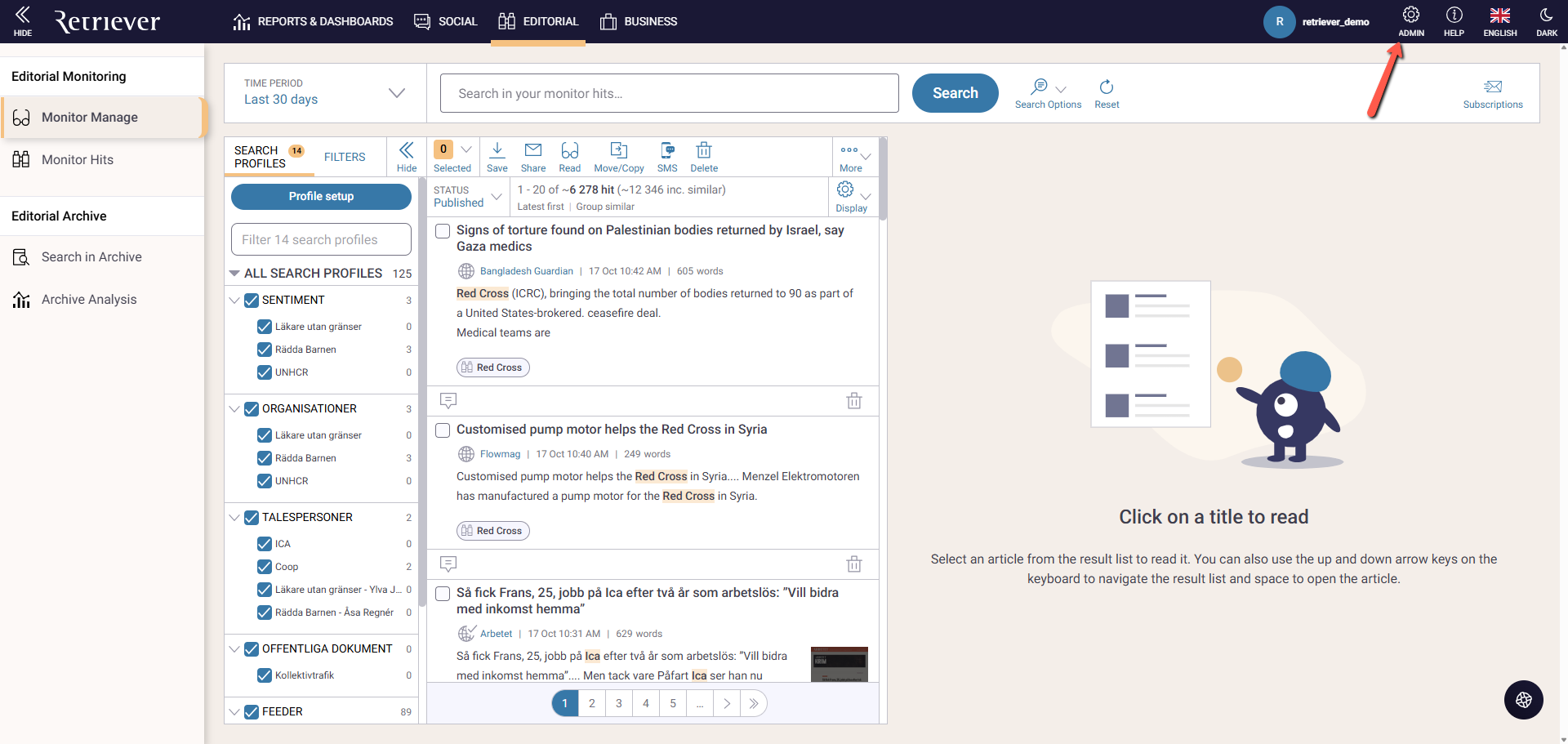Delete selected articles from the toolbar
Viewport: 1568px width, 744px height.
coord(704,157)
